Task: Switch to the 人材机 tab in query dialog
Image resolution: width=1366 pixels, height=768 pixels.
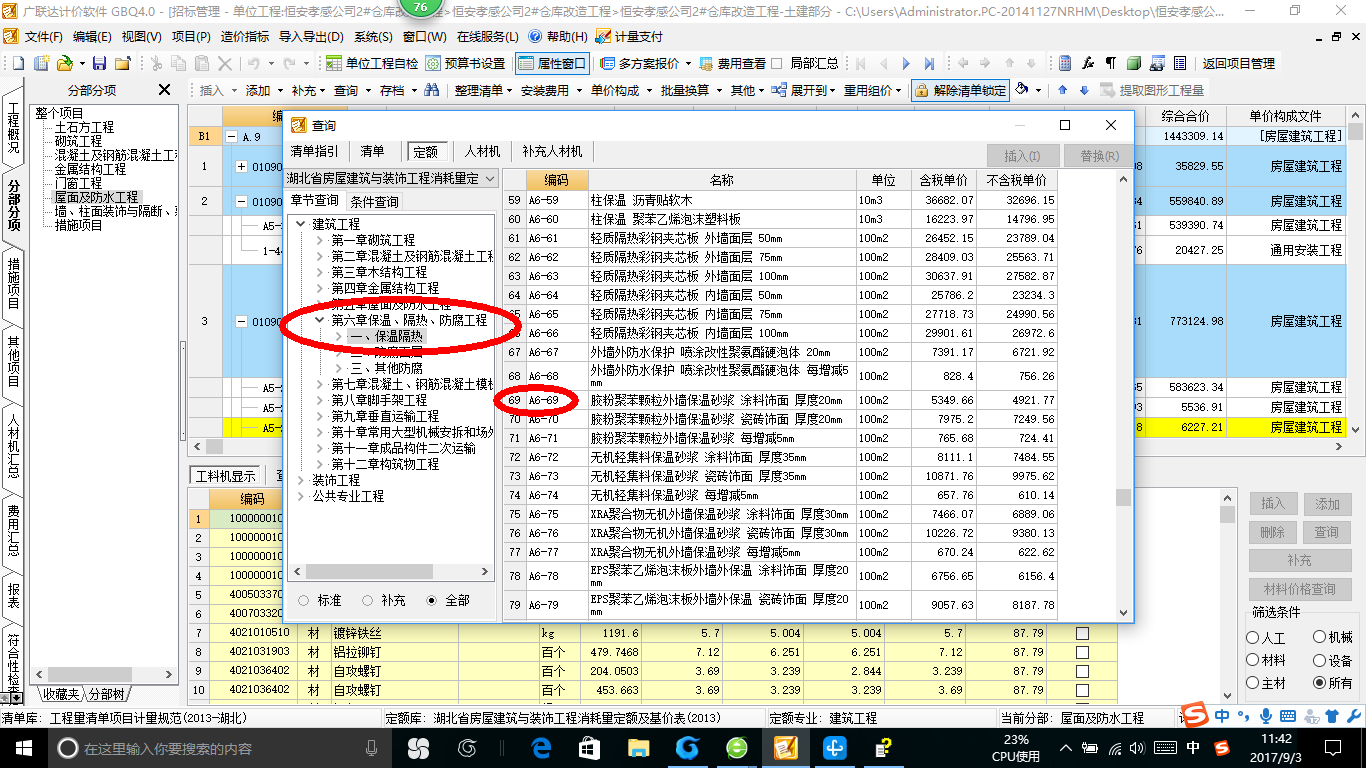Action: pos(483,152)
